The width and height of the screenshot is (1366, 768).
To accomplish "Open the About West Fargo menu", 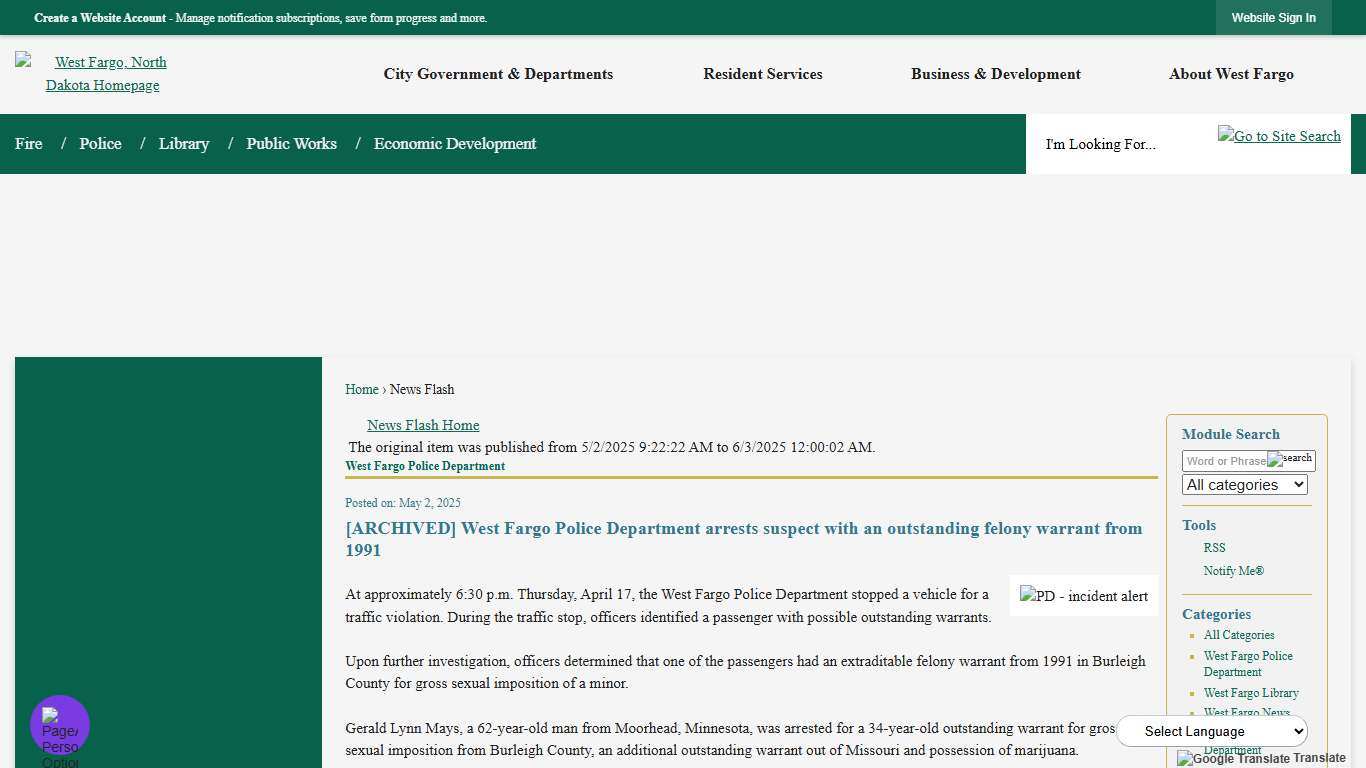I will point(1231,74).
